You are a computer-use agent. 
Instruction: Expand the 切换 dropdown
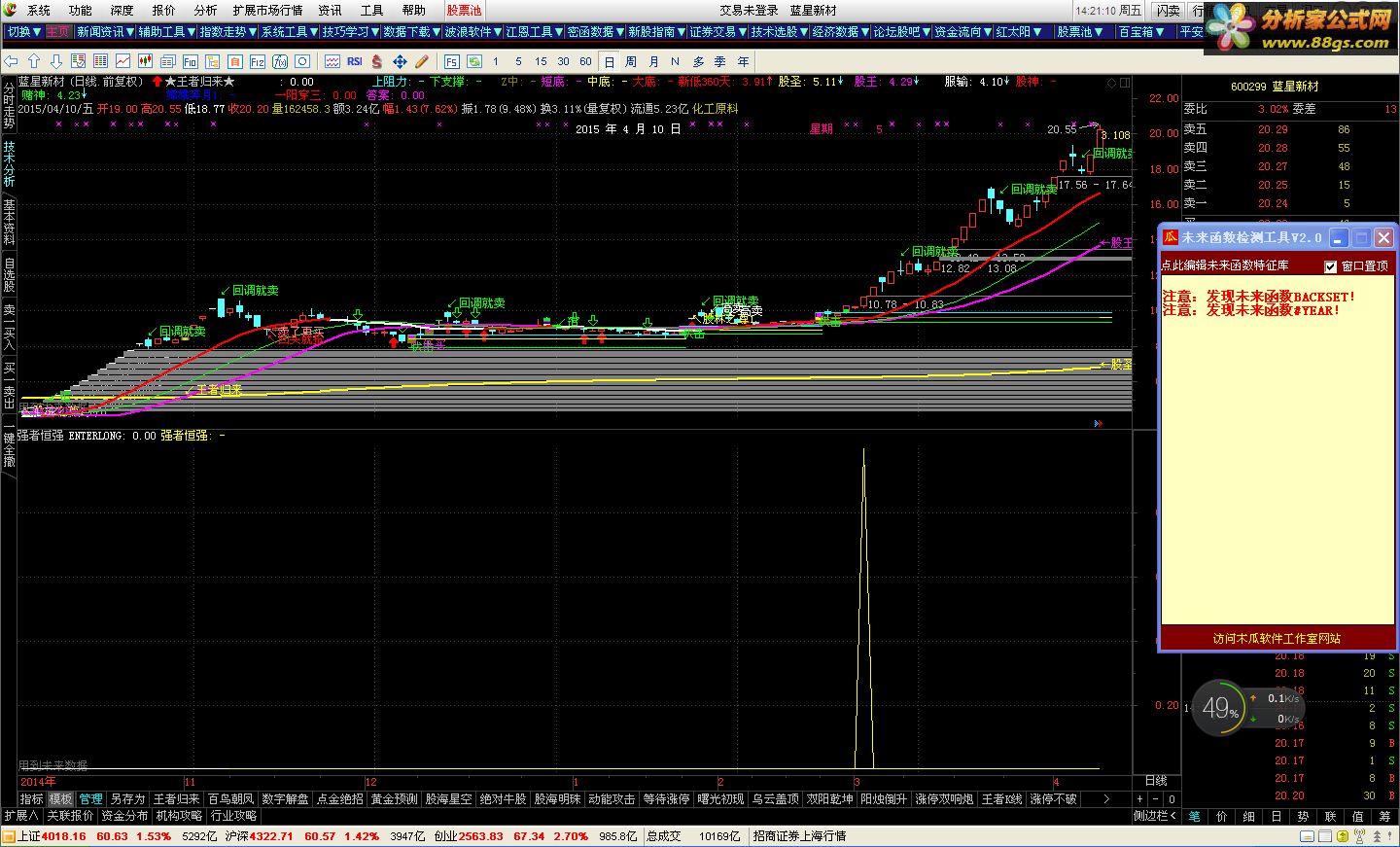pos(24,32)
